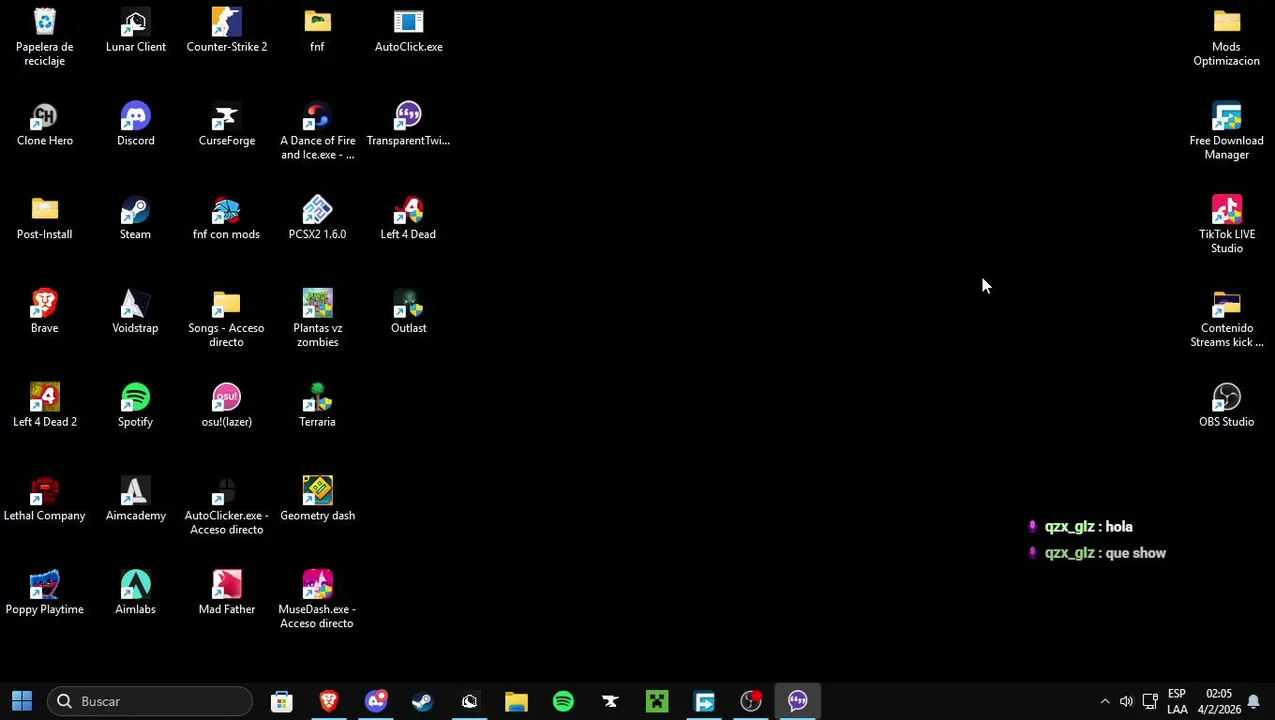Select AutoClicker.exe - Acceso directo shortcut

click(x=226, y=507)
